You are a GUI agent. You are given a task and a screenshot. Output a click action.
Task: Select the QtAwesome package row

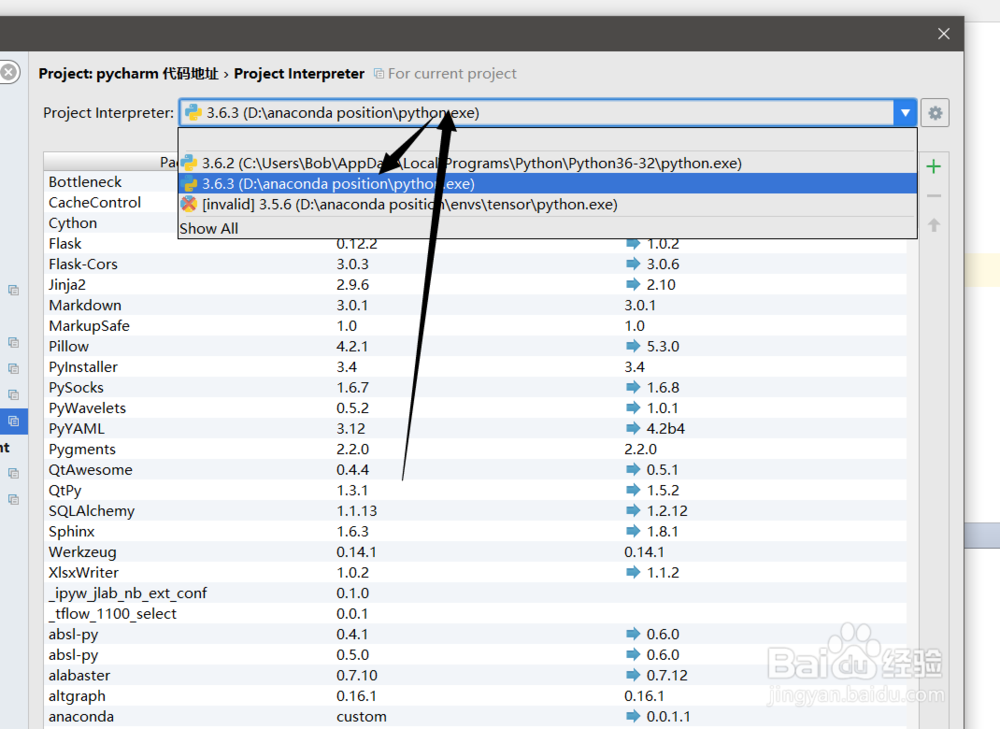[x=475, y=469]
